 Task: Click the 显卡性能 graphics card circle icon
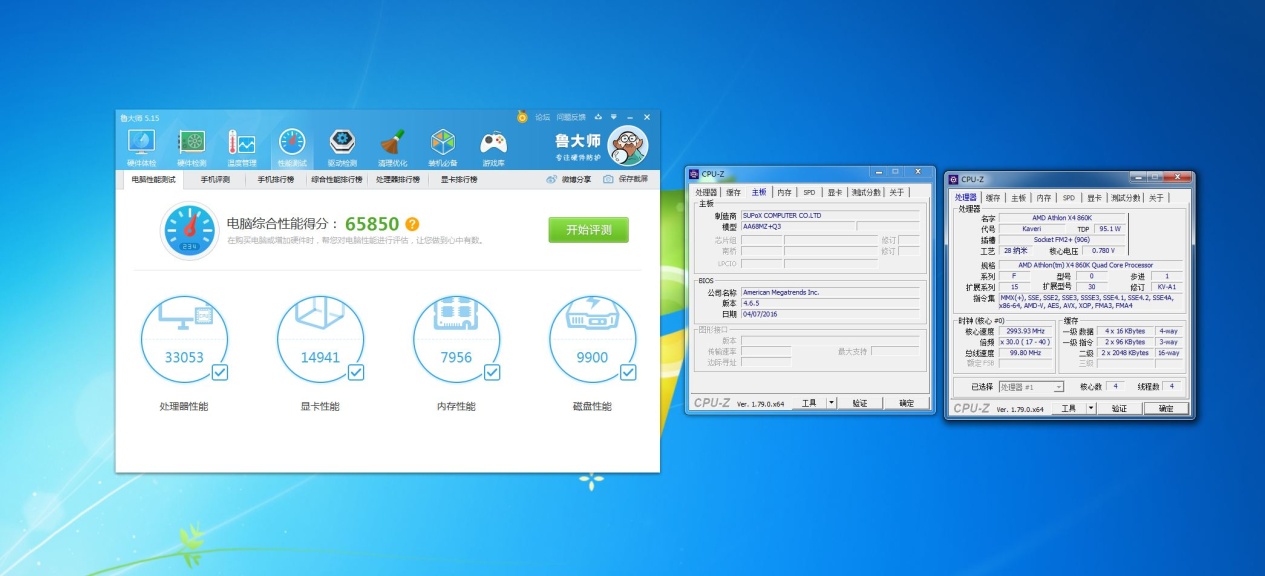click(x=320, y=340)
